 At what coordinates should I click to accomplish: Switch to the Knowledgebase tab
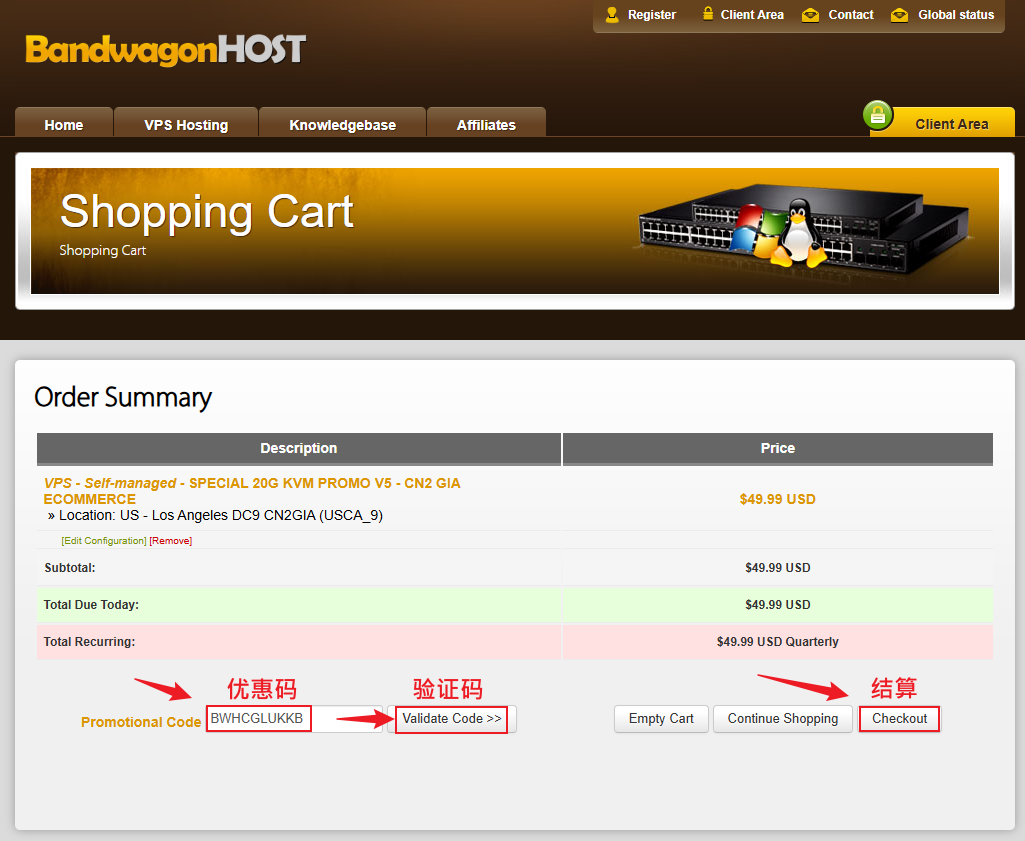coord(342,125)
